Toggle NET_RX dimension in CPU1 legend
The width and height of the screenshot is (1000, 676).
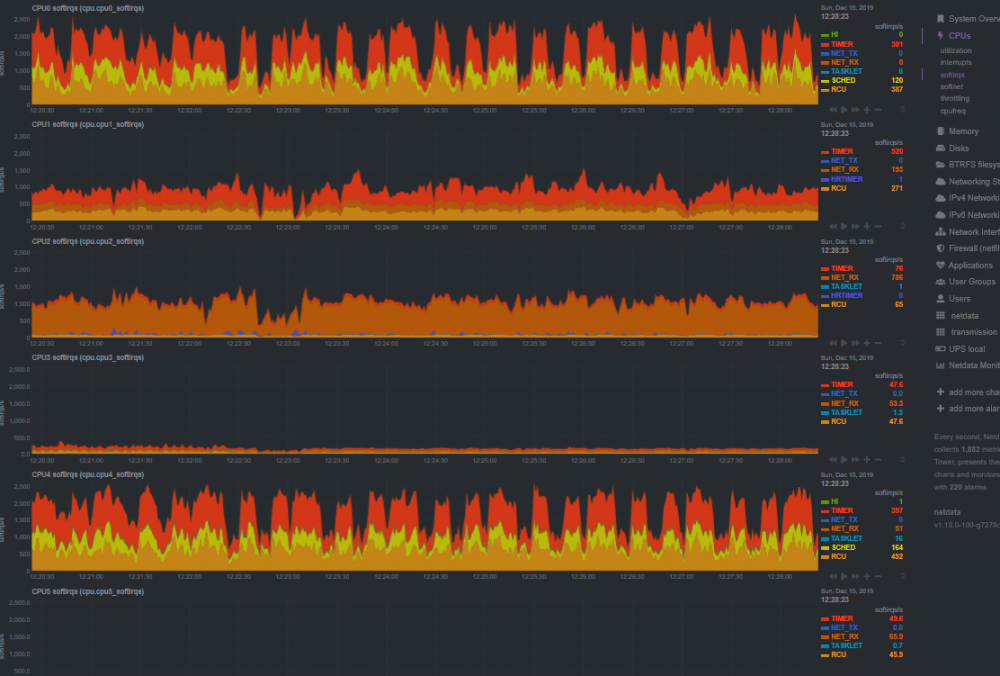(844, 170)
